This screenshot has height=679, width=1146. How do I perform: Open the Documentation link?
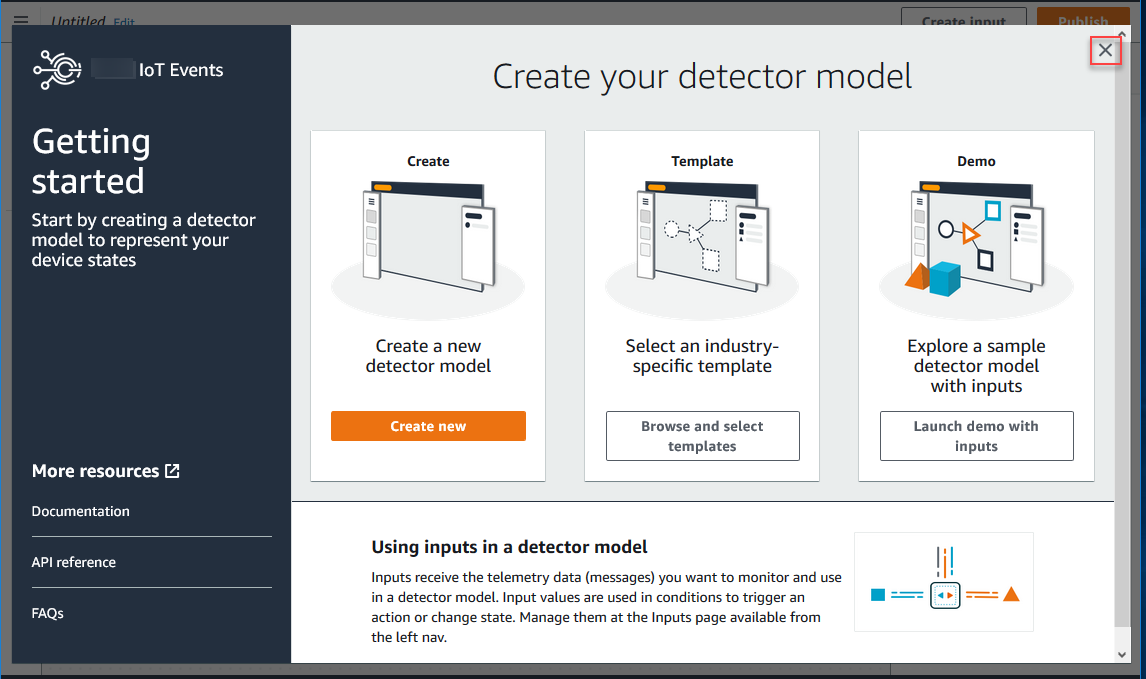tap(81, 511)
